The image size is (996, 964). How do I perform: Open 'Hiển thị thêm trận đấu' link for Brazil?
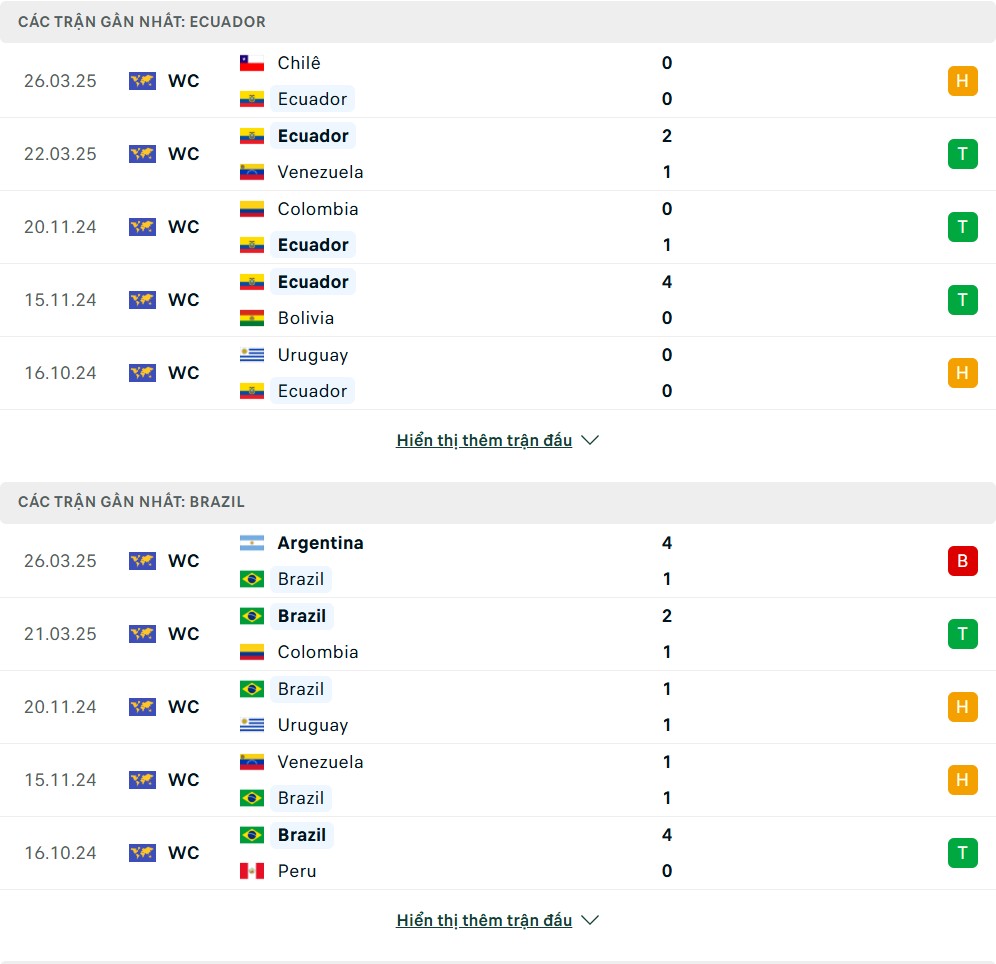coord(484,920)
